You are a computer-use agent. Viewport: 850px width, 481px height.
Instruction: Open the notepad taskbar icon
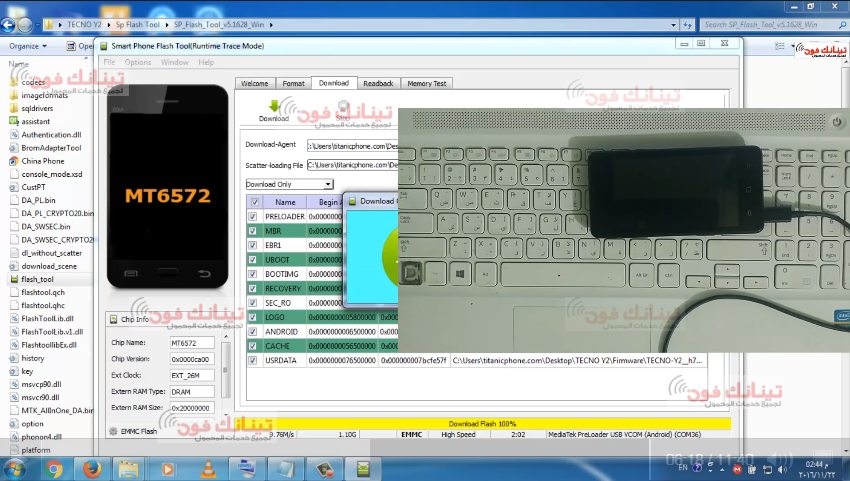(286, 469)
